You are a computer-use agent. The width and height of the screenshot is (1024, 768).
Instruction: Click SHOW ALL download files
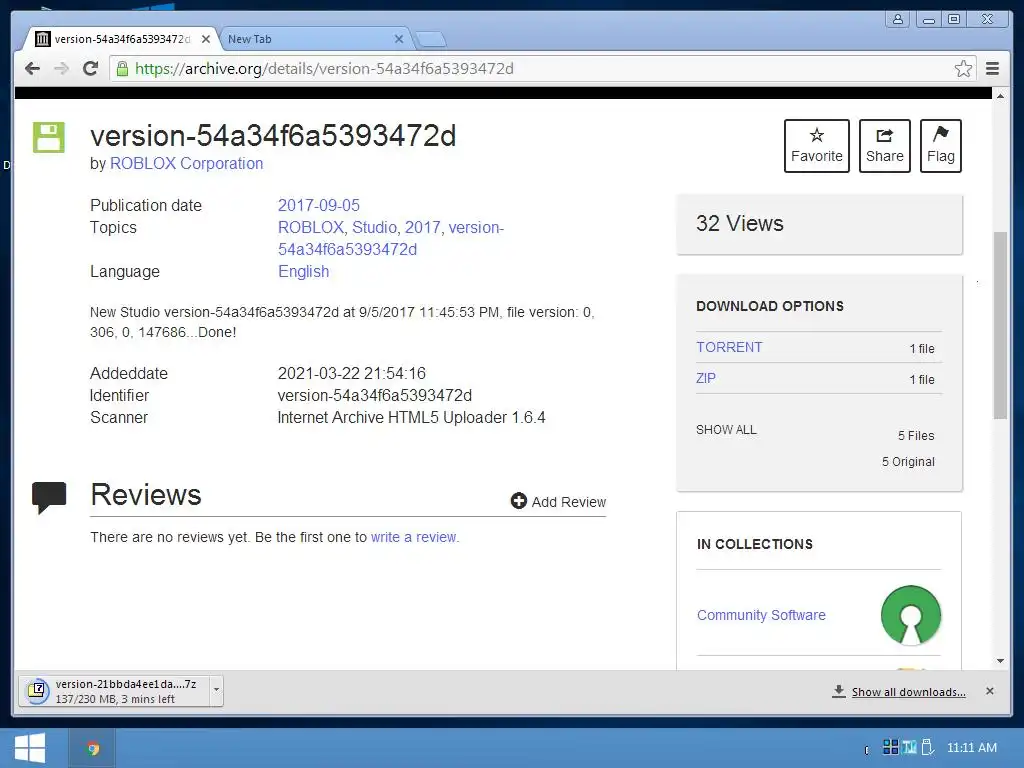726,429
